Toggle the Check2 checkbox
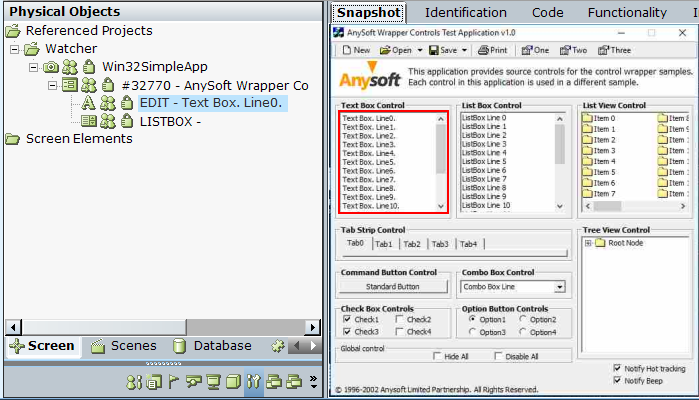The image size is (699, 400). 400,319
